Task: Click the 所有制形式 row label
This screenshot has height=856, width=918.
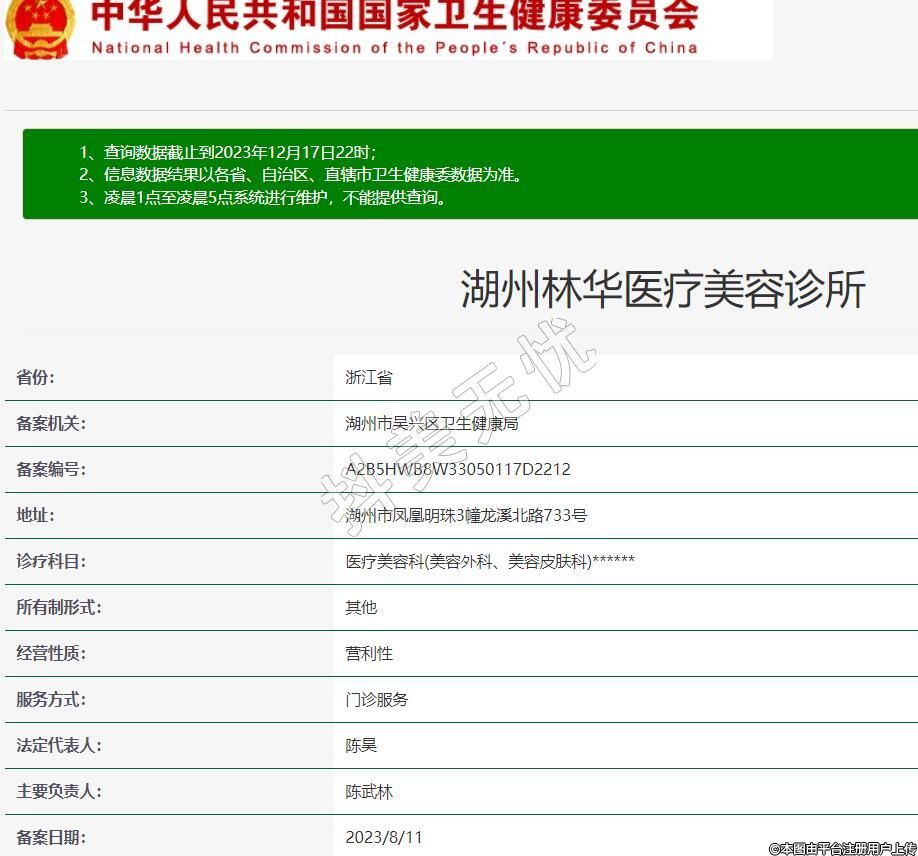Action: [59, 607]
